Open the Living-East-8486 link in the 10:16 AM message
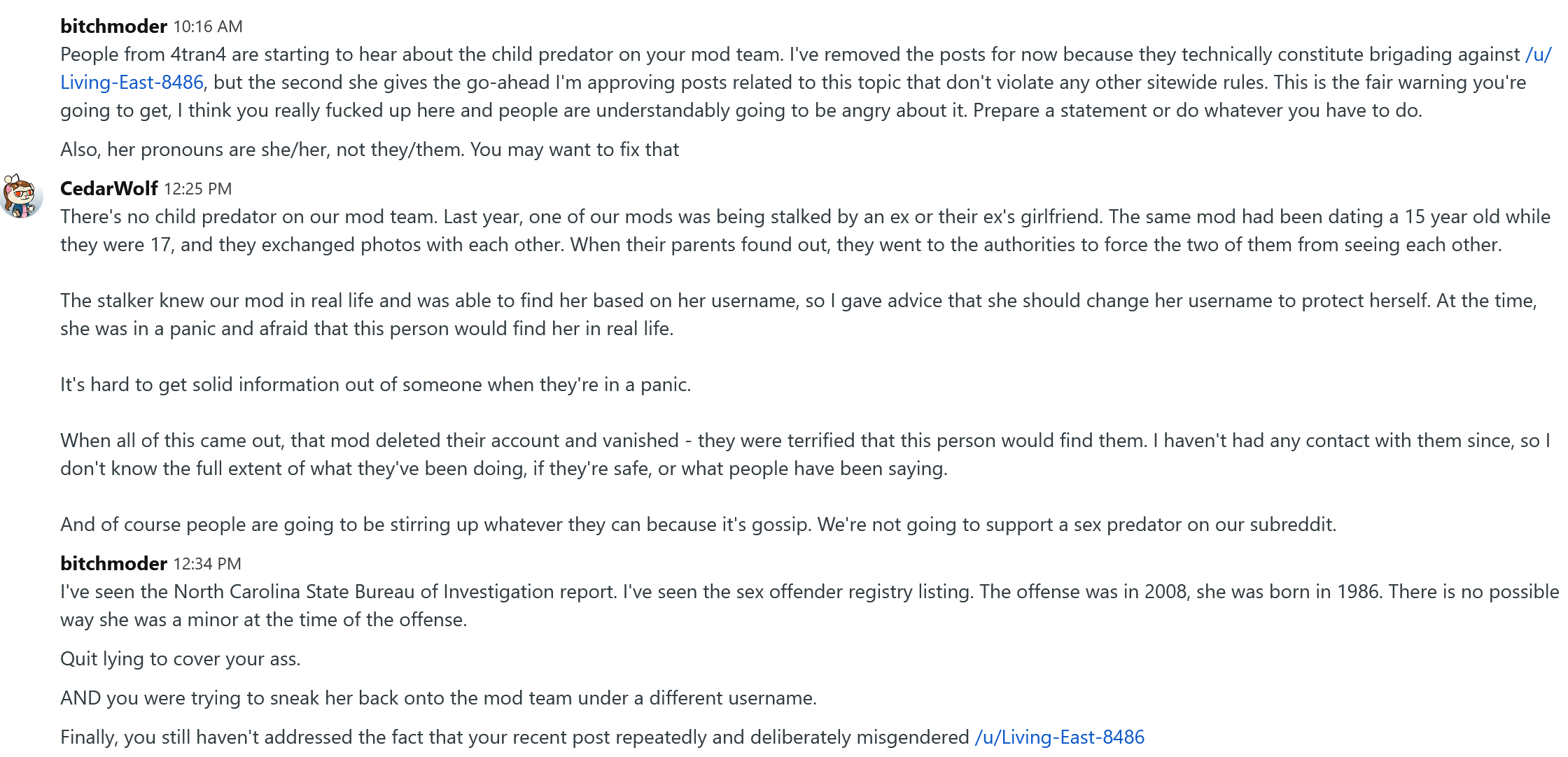1568x757 pixels. click(132, 83)
